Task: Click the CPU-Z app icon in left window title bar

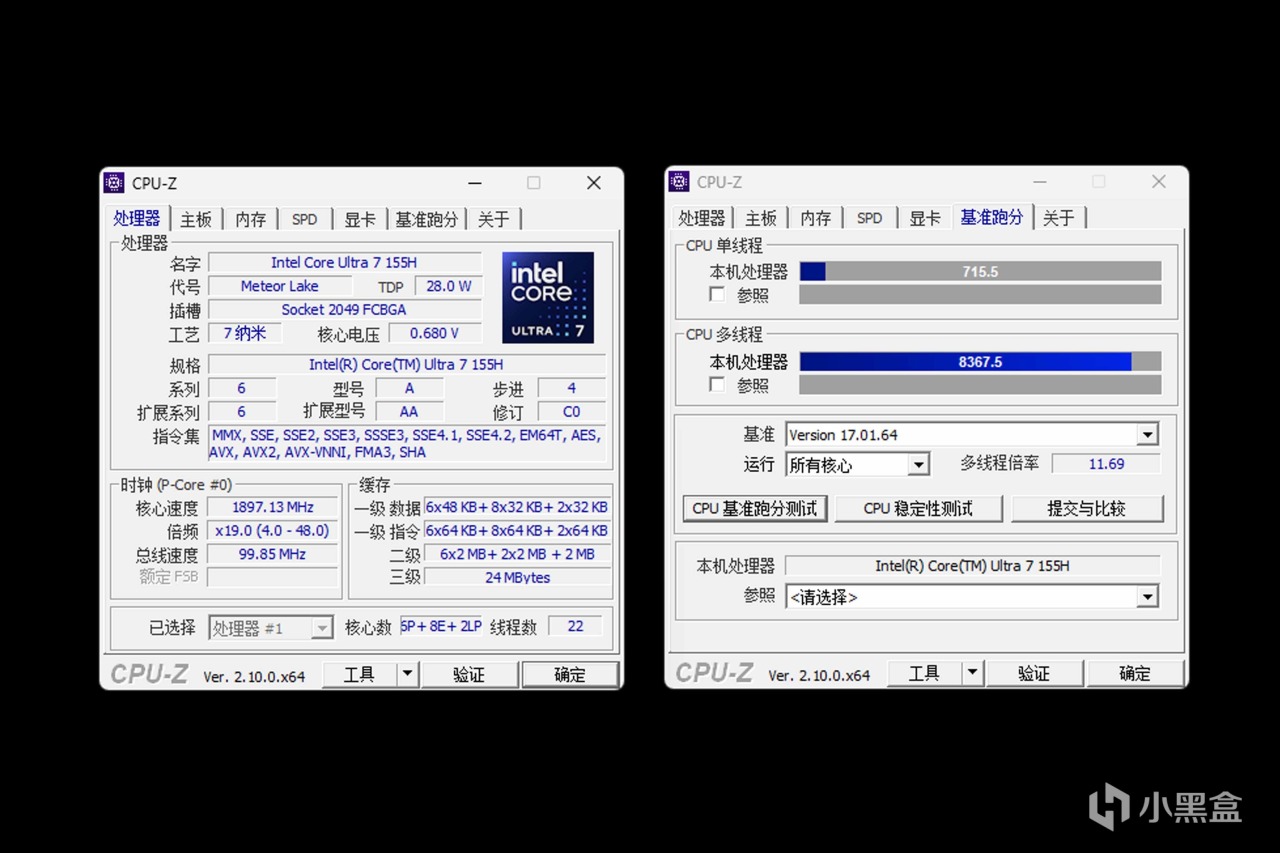Action: coord(114,183)
